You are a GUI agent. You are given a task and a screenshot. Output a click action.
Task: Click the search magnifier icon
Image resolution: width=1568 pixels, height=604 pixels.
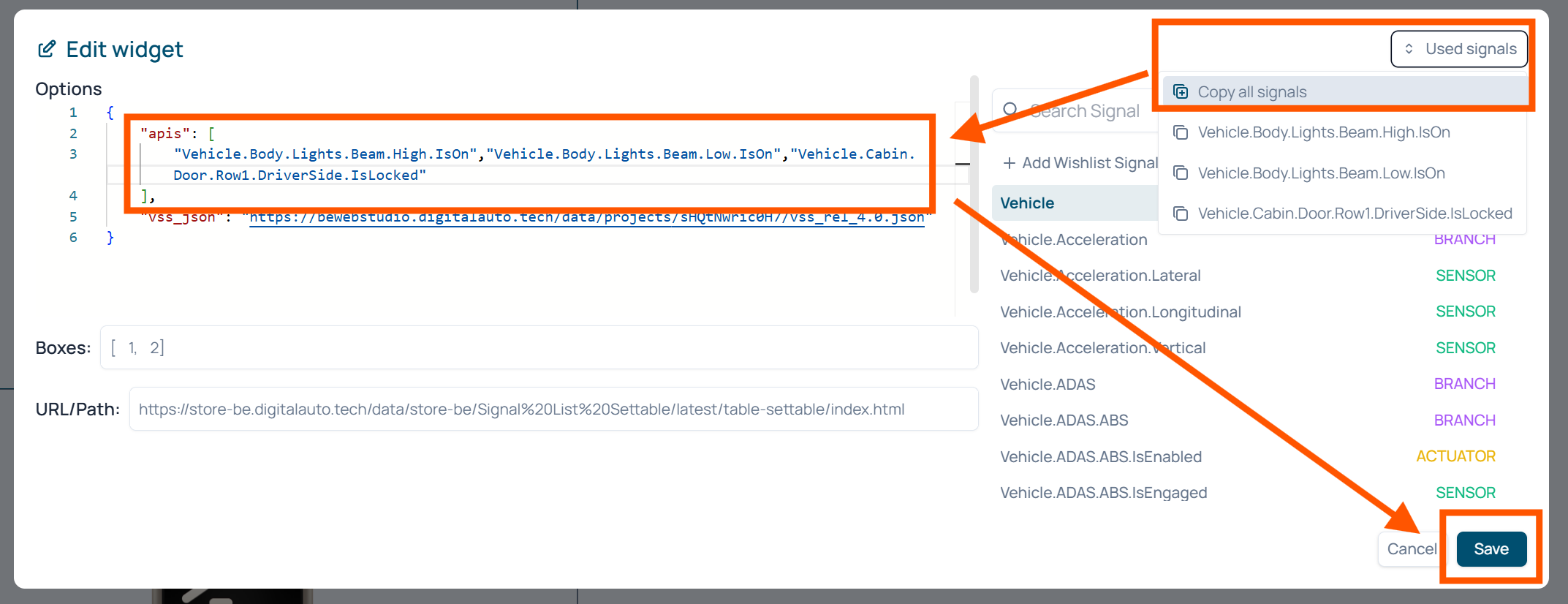[1010, 110]
